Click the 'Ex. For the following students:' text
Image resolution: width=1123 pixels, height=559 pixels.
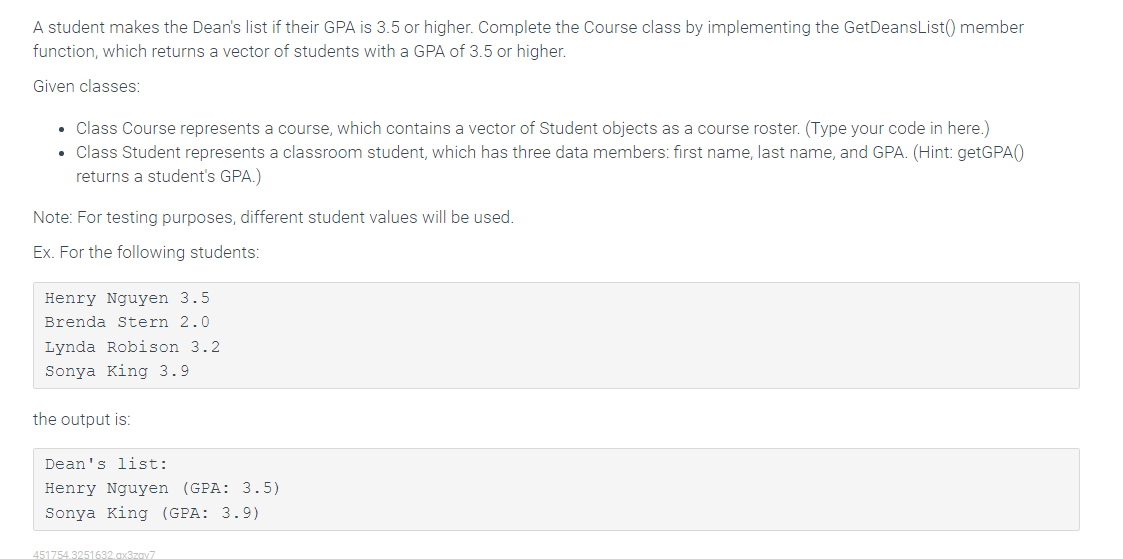pyautogui.click(x=146, y=253)
